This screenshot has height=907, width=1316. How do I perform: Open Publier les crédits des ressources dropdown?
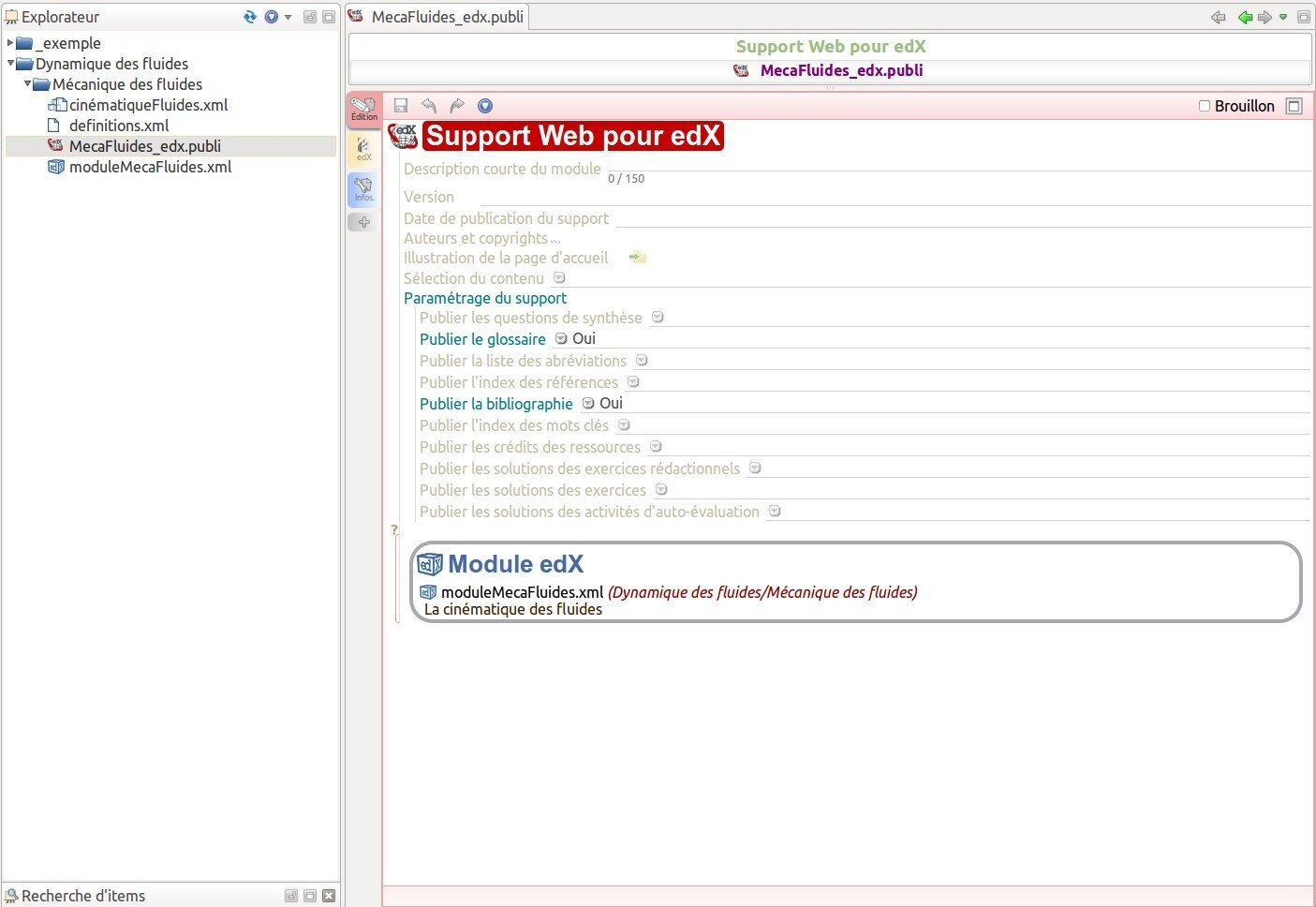pos(656,447)
